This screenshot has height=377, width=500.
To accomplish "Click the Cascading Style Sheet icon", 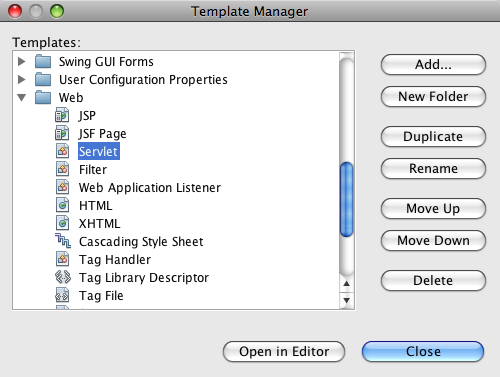I will tap(63, 241).
